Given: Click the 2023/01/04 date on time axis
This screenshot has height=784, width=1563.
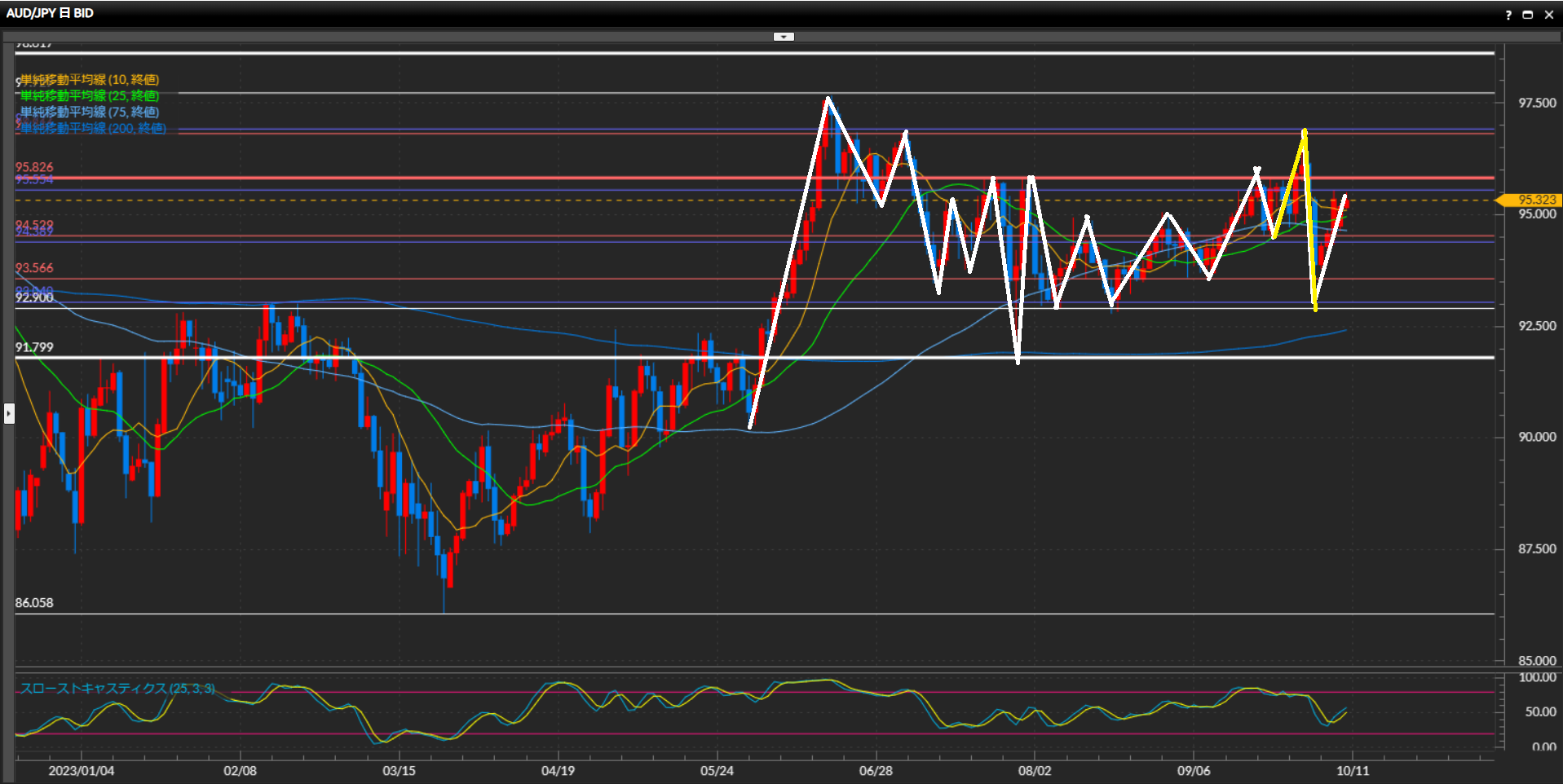Looking at the screenshot, I should pyautogui.click(x=81, y=771).
